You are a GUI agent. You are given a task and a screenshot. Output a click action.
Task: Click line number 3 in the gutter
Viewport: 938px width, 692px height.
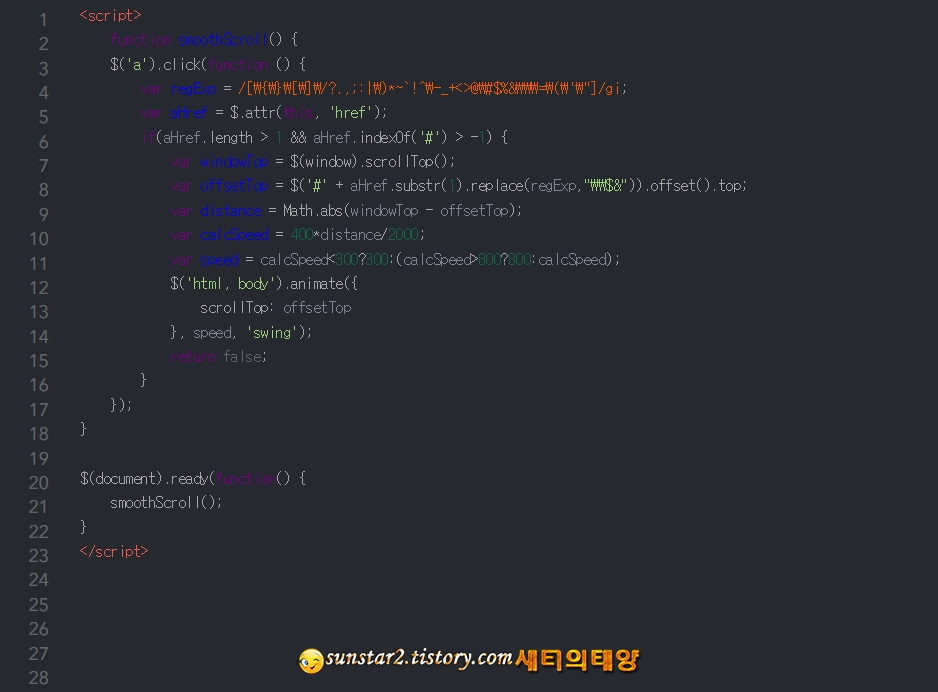click(x=43, y=68)
